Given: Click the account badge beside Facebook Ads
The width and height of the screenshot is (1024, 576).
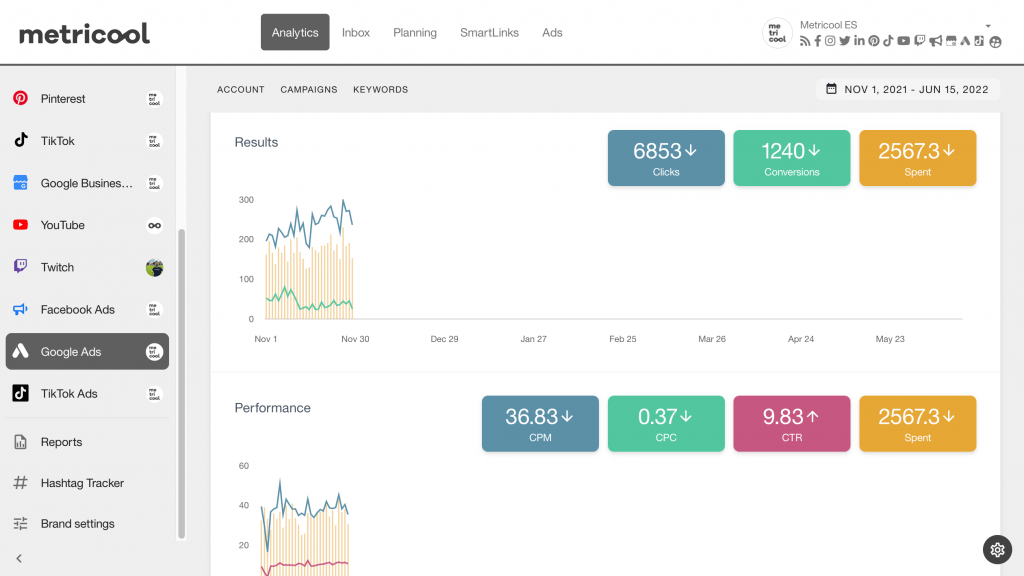Looking at the screenshot, I should [x=154, y=310].
